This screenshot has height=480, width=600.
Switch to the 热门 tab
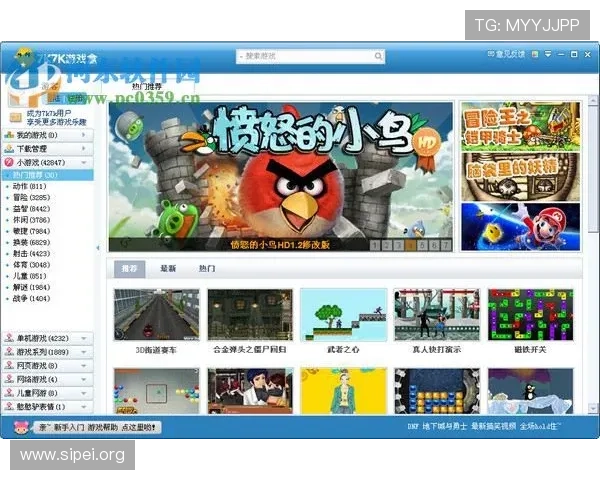(x=207, y=269)
